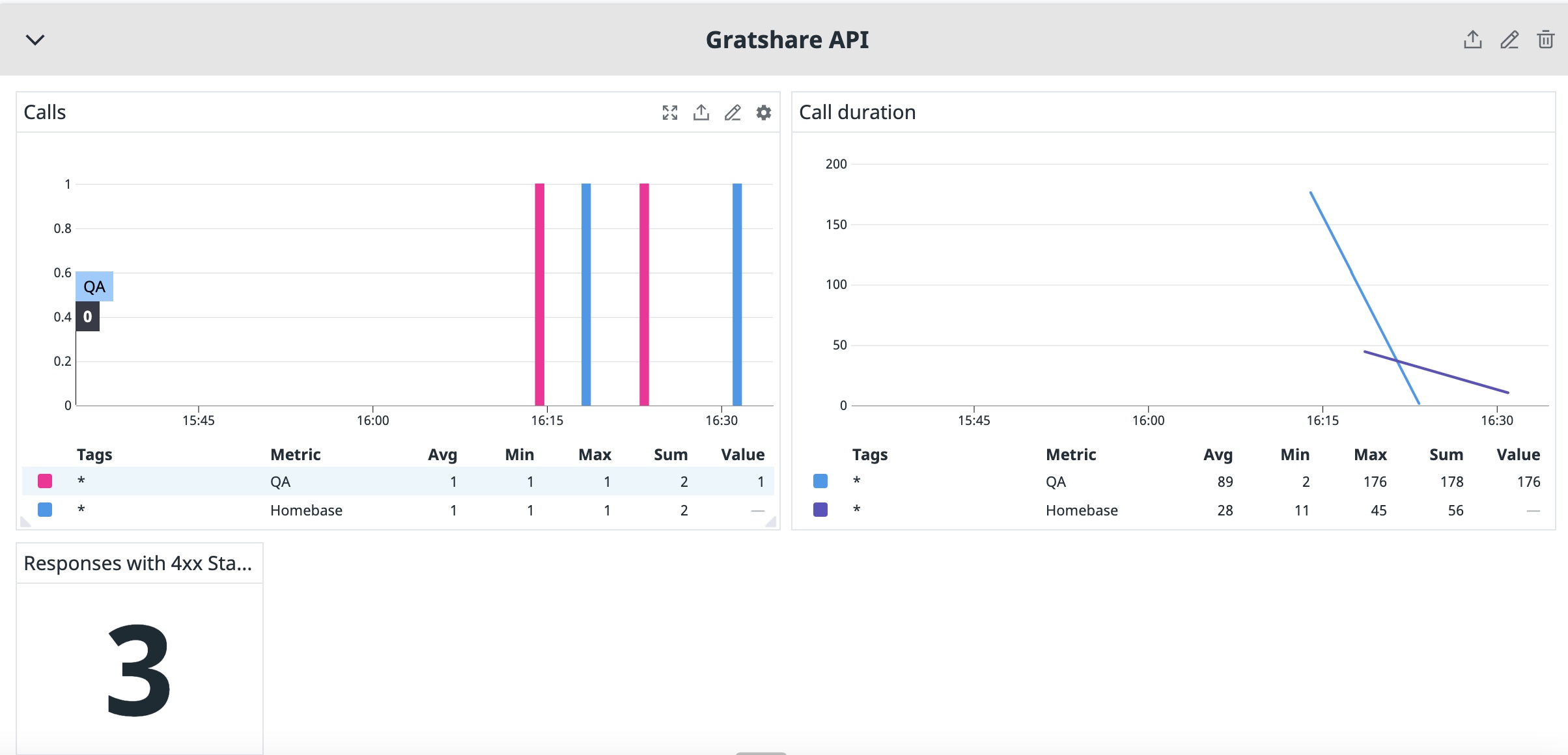Sort Call duration legend by Avg header
The height and width of the screenshot is (755, 1568).
pos(1218,454)
